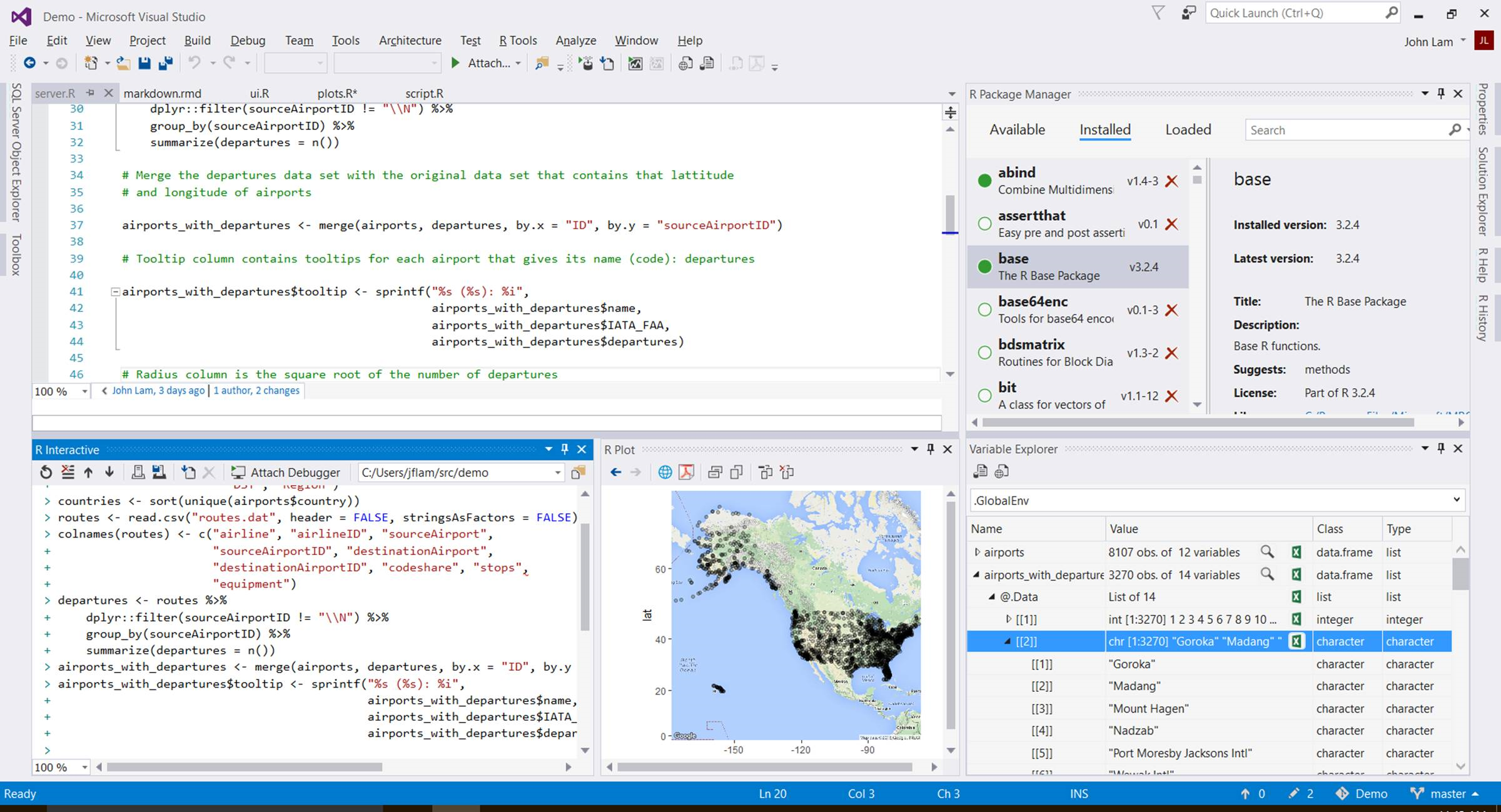The height and width of the screenshot is (812, 1501).
Task: Toggle the bdsmatrix package loaded indicator
Action: [984, 353]
